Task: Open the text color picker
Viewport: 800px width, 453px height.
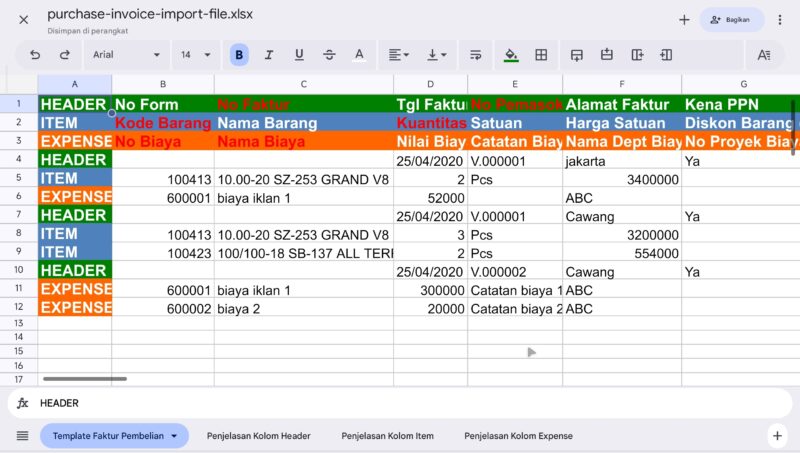Action: coord(359,55)
